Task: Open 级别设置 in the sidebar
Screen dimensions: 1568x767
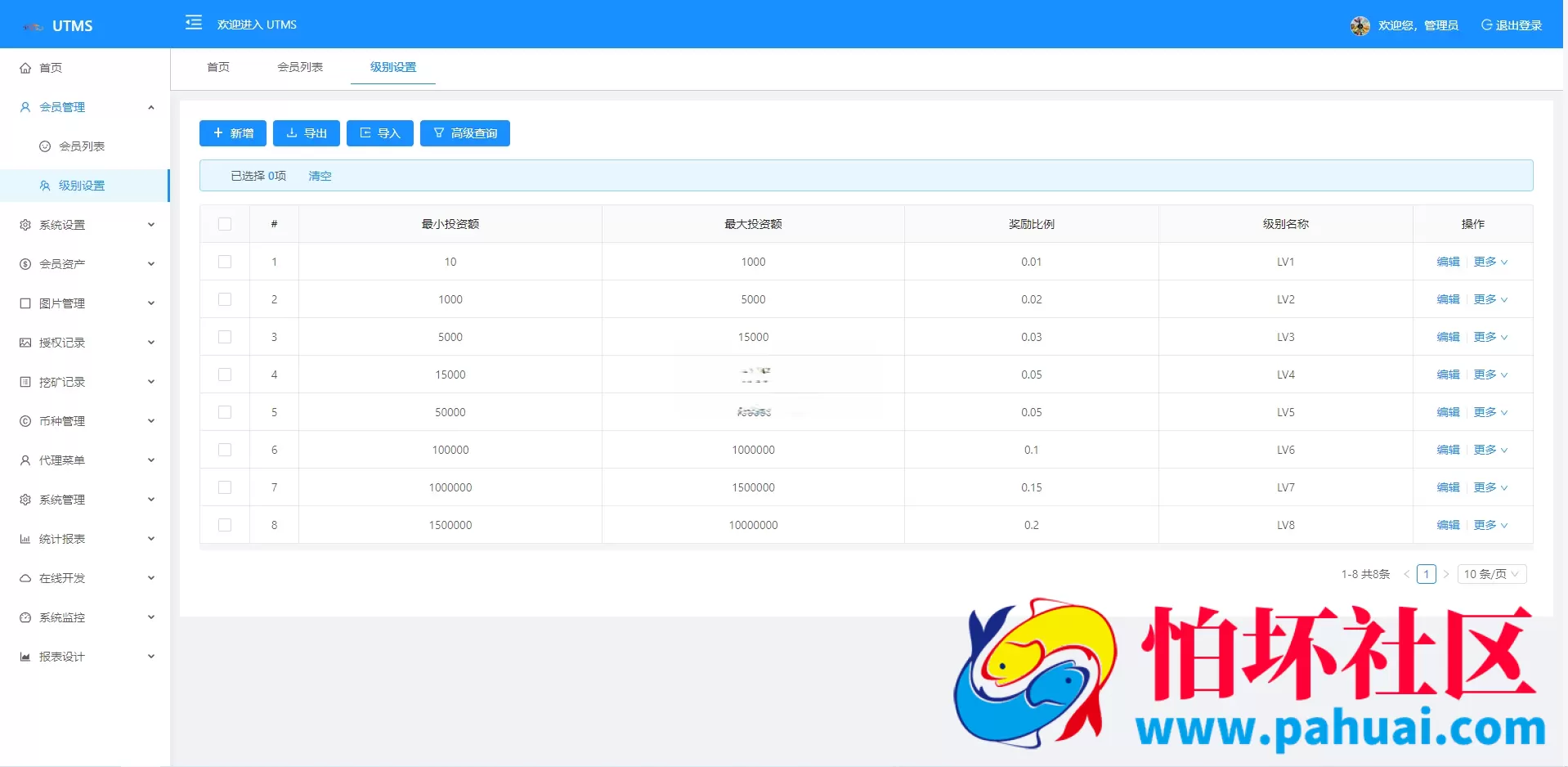Action: pos(85,186)
